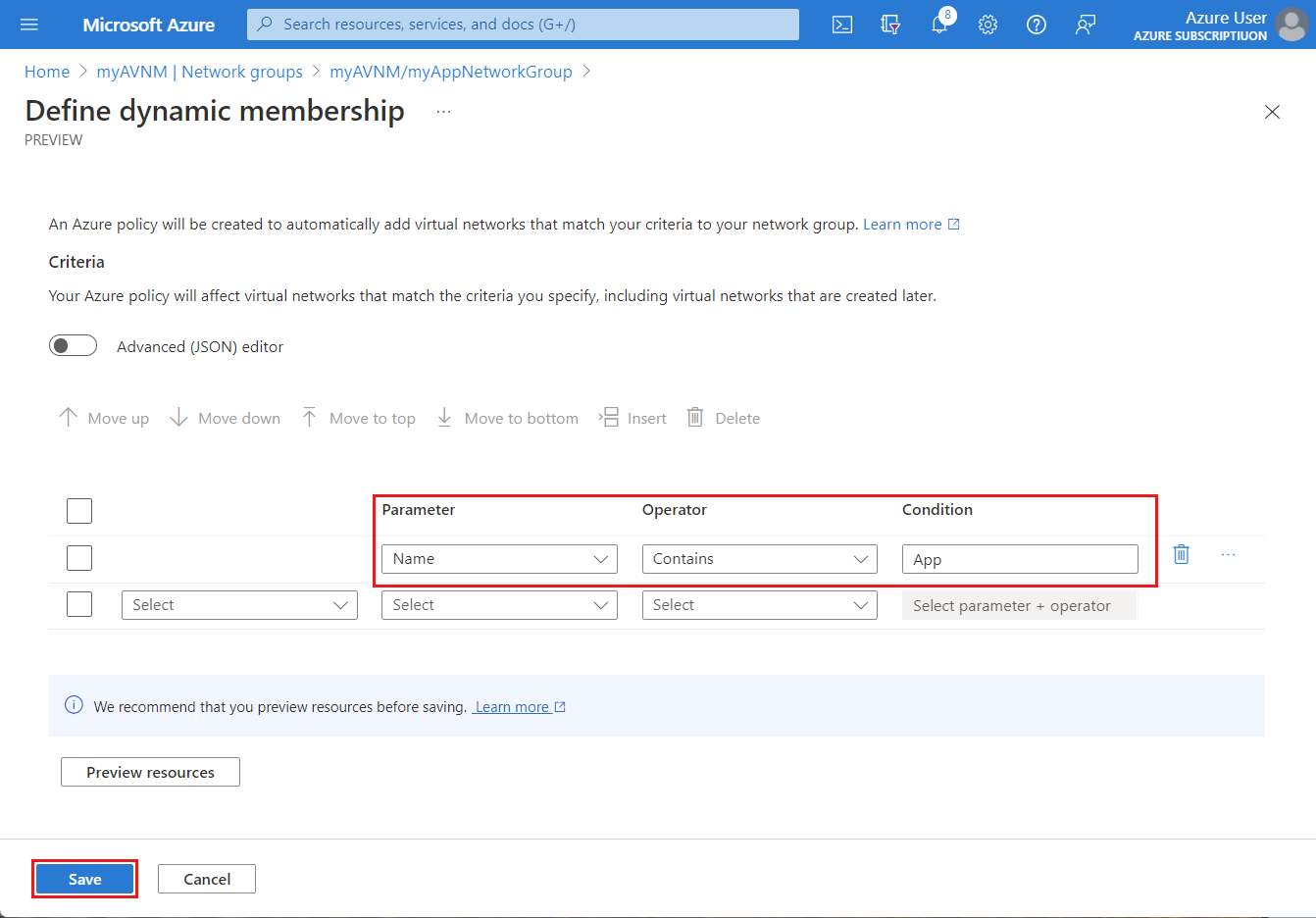Click the Feedback icon in header

(x=1085, y=25)
